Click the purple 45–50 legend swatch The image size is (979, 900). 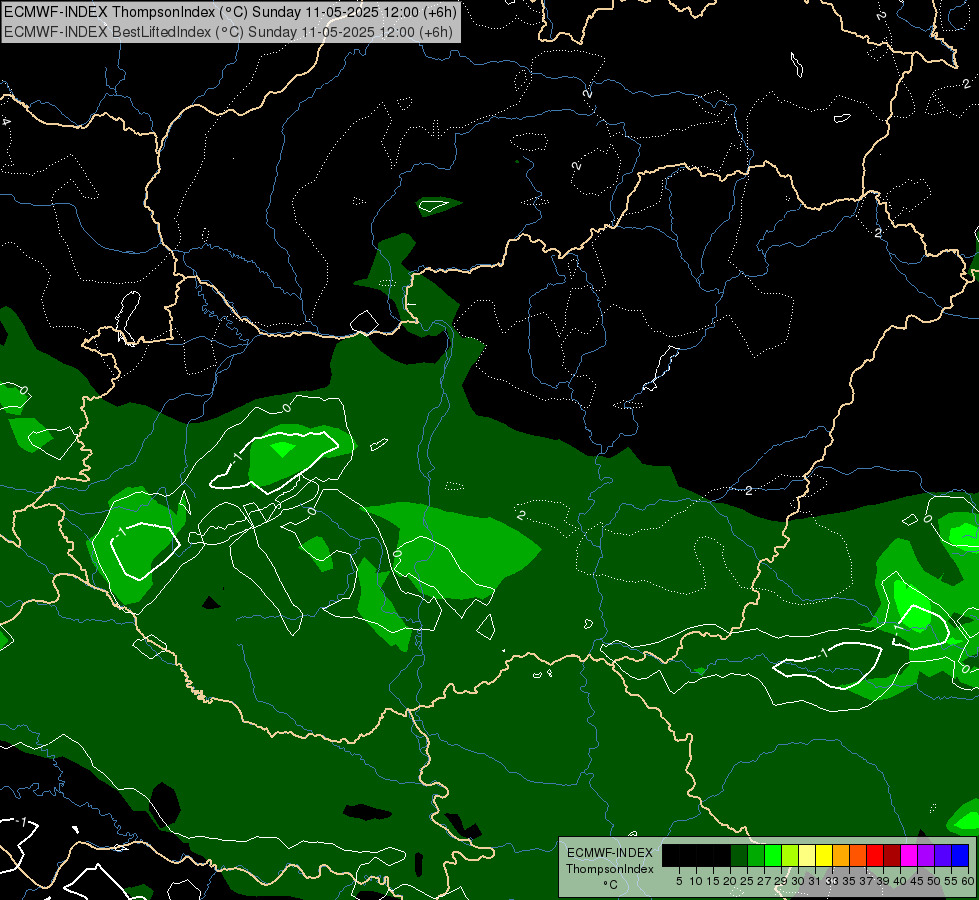[927, 855]
